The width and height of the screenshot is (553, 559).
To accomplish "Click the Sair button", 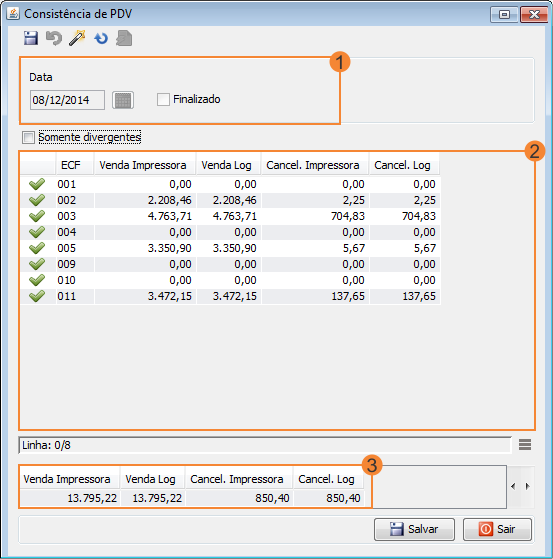I will pos(497,529).
